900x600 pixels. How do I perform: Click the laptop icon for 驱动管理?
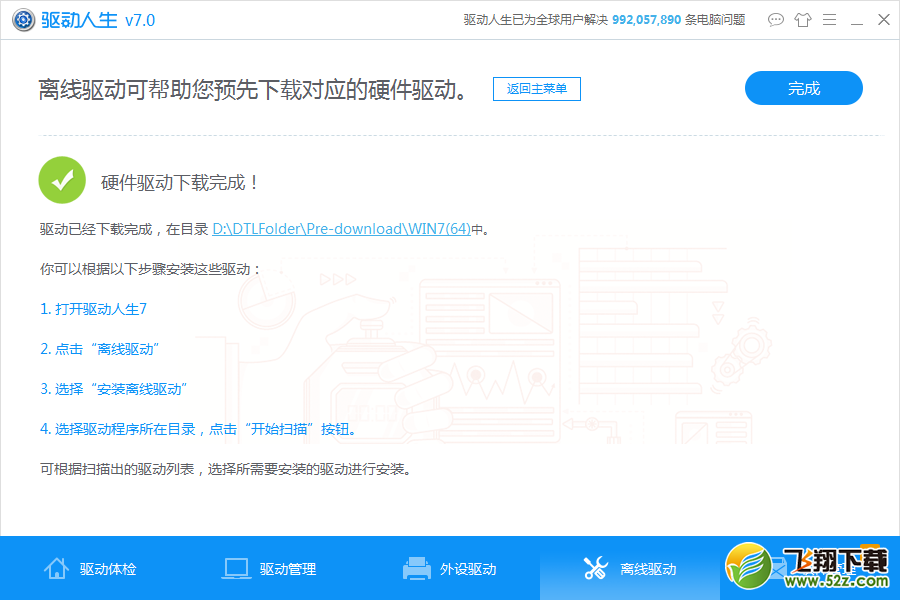(236, 568)
